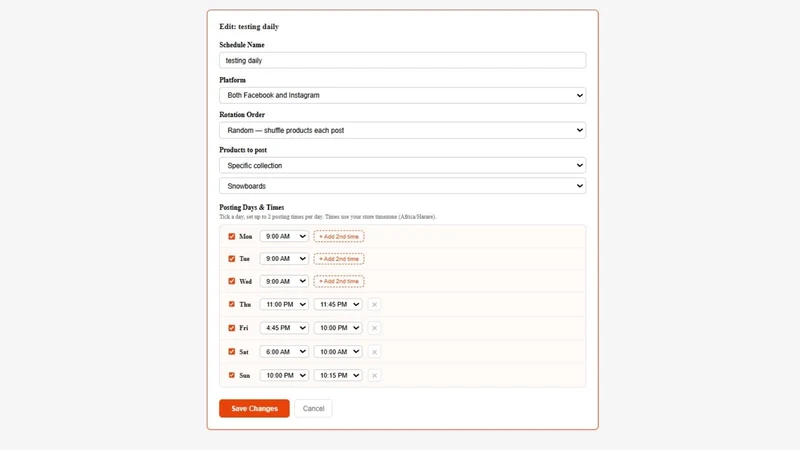800x450 pixels.
Task: Remove Sunday's second posting time
Action: (374, 376)
